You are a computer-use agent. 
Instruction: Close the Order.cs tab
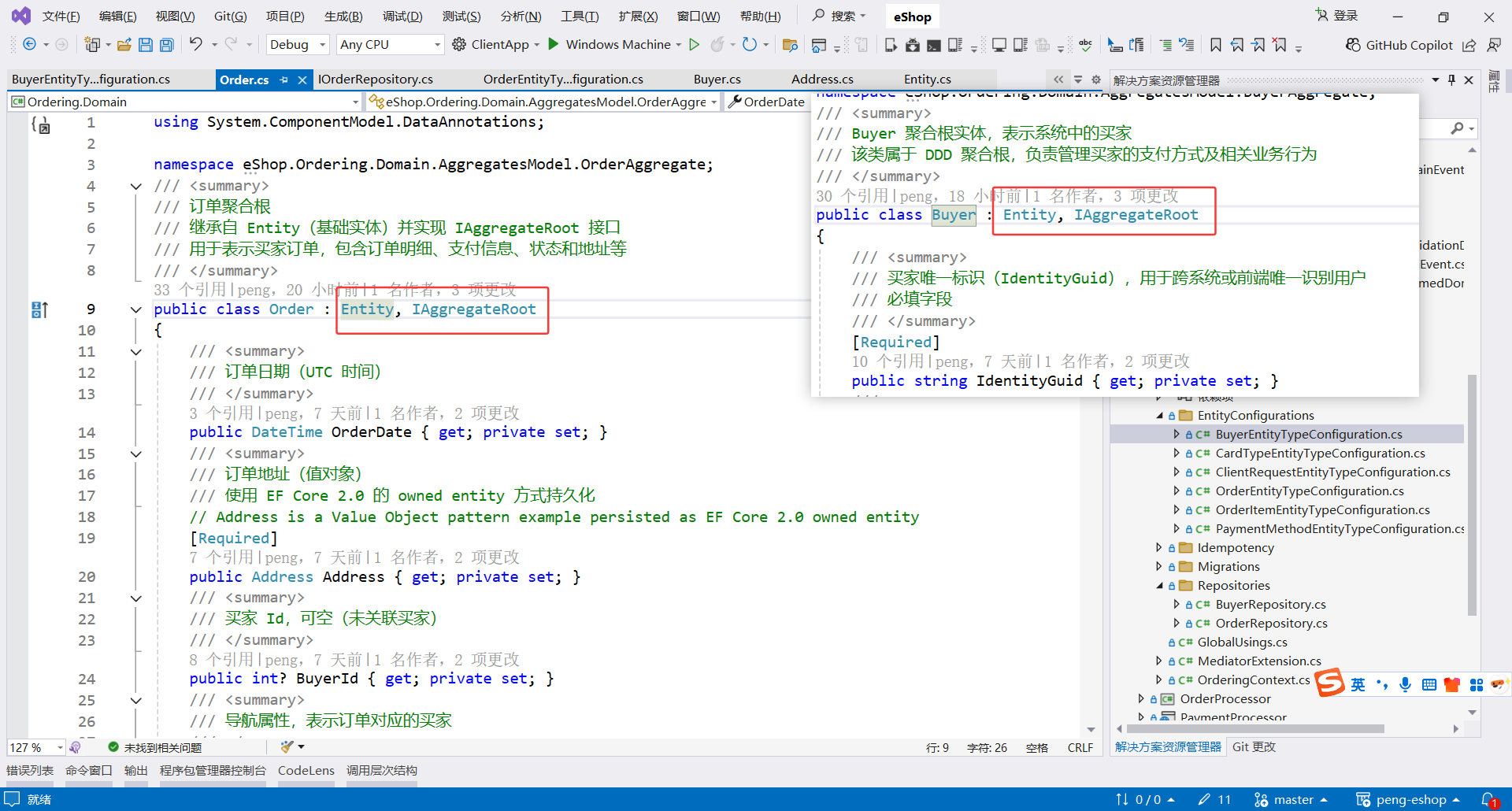pyautogui.click(x=302, y=80)
